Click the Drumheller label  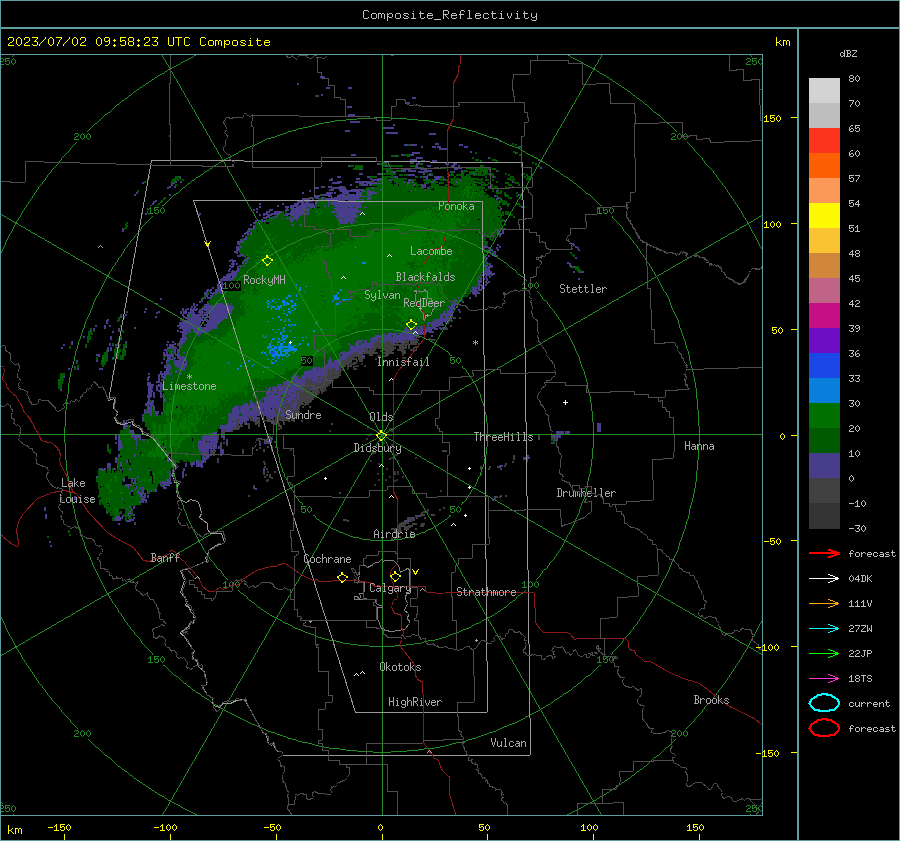point(586,493)
